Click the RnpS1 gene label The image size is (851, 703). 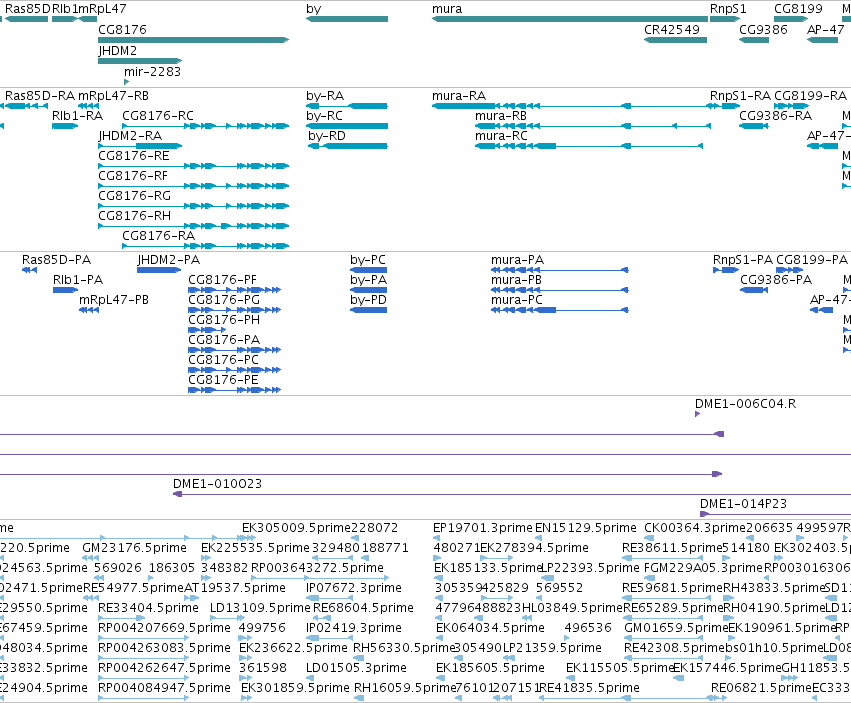728,9
